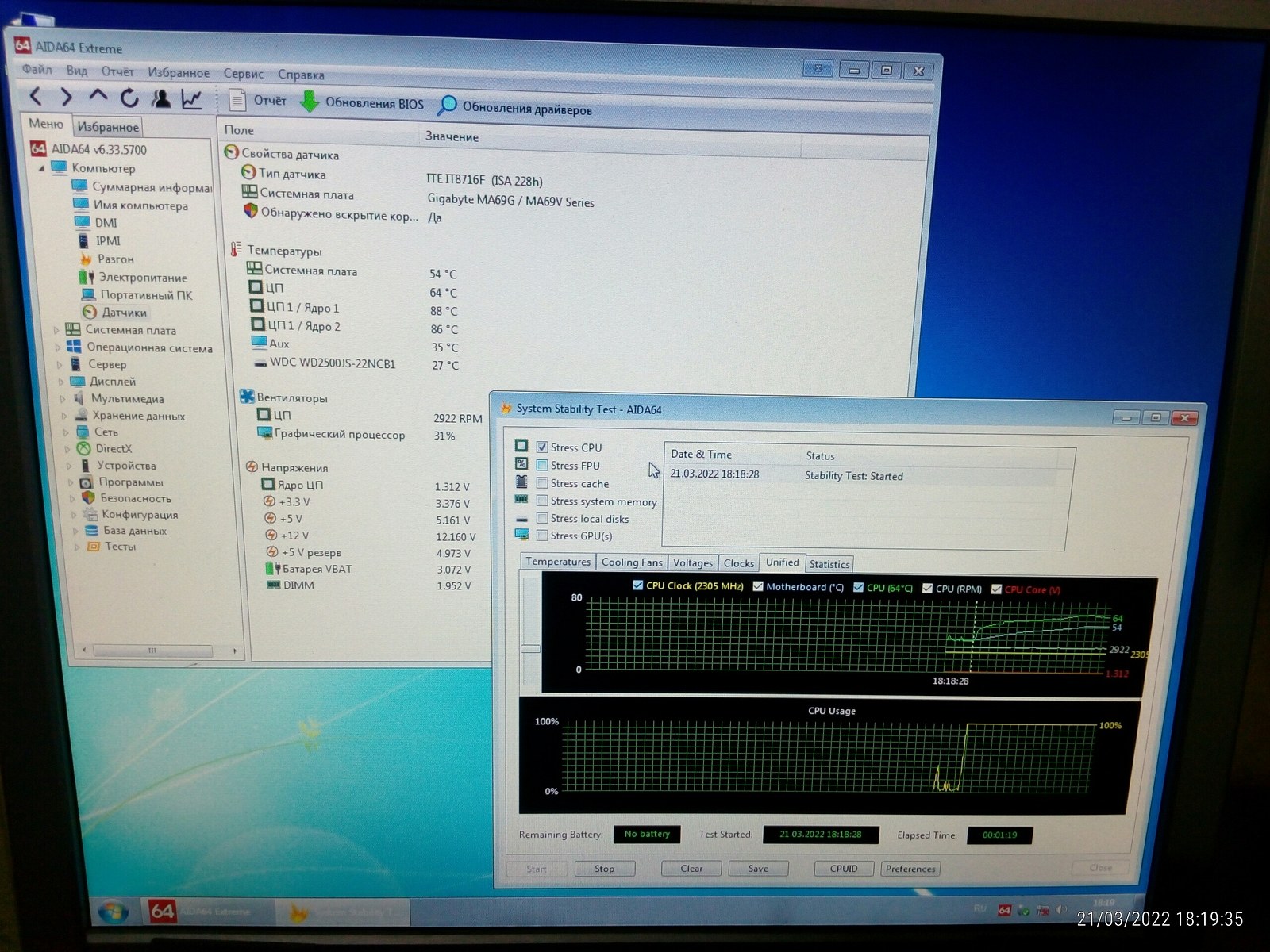The image size is (1270, 952).
Task: Enable the Stress cache checkbox
Action: [542, 483]
